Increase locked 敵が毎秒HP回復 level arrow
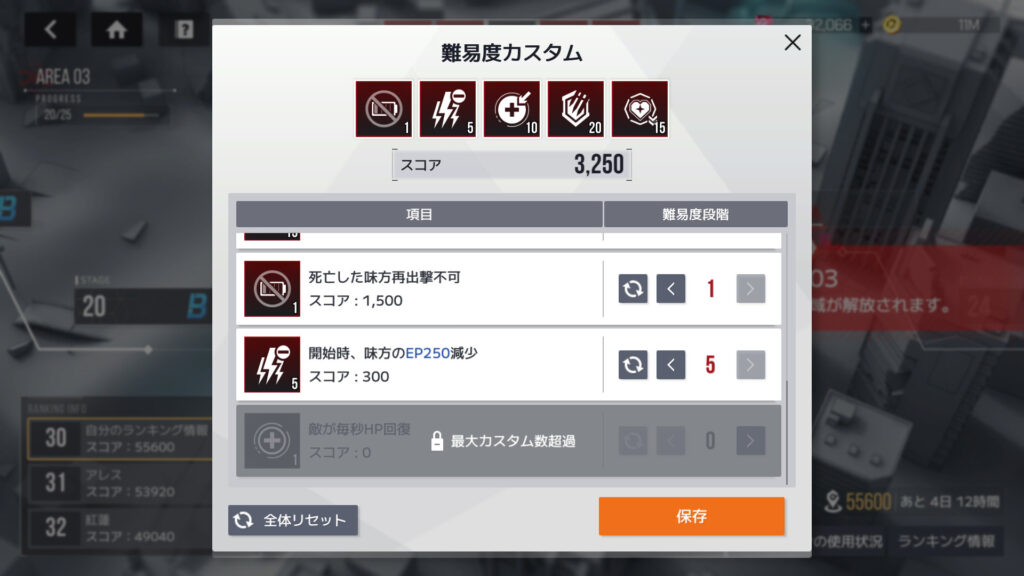Screen dimensions: 1024x576 (x=750, y=441)
